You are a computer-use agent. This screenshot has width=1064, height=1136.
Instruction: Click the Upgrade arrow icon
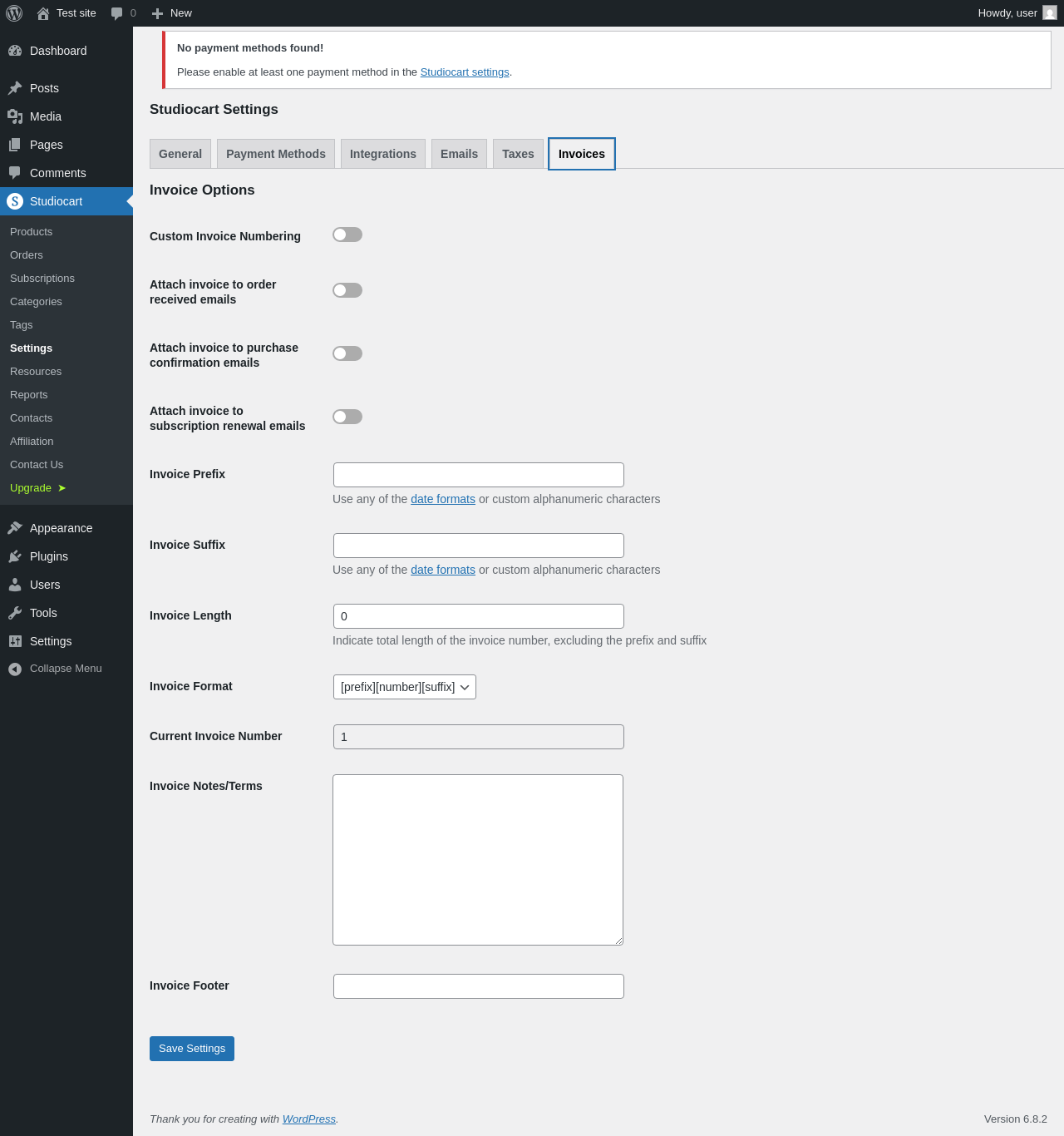click(x=62, y=488)
